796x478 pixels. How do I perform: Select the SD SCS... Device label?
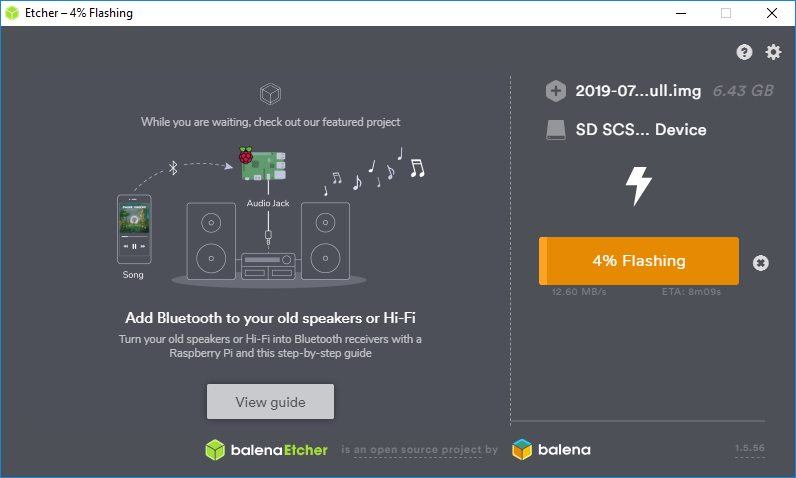click(x=641, y=130)
